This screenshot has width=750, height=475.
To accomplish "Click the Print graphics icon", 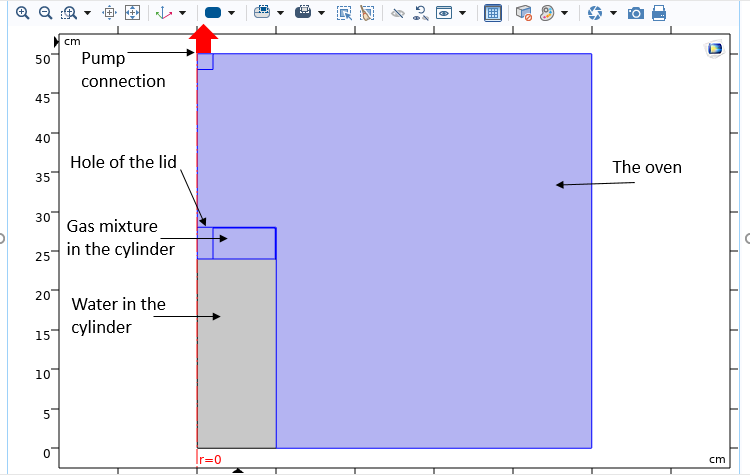I will [659, 13].
